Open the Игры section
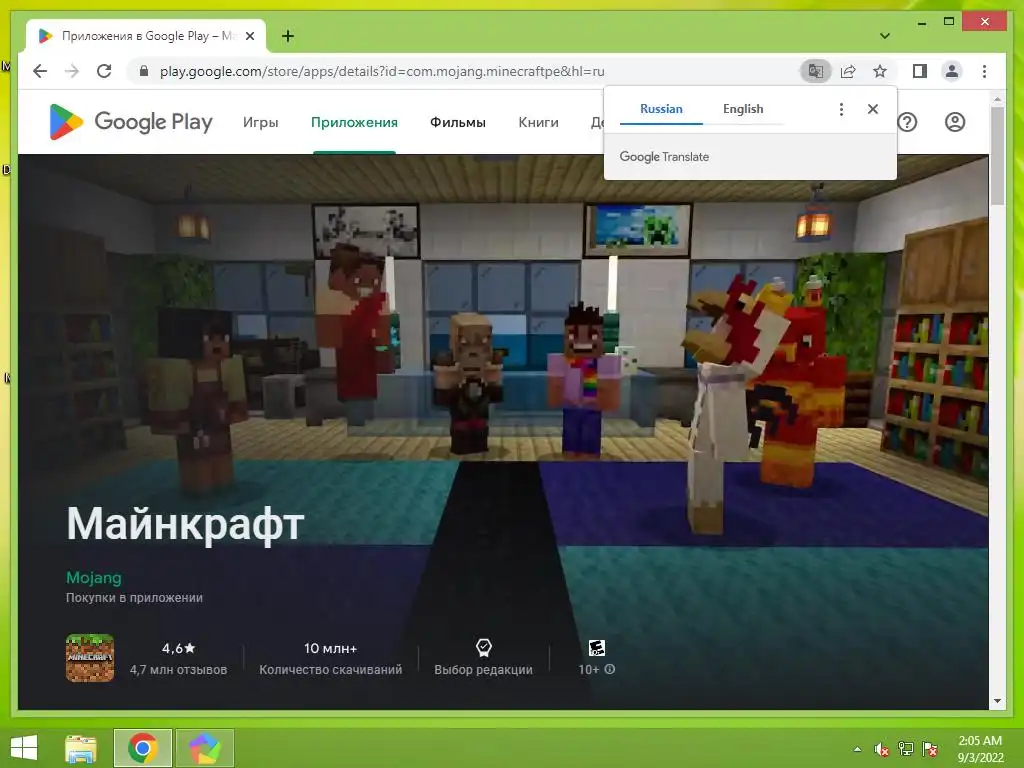This screenshot has width=1024, height=768. point(261,122)
